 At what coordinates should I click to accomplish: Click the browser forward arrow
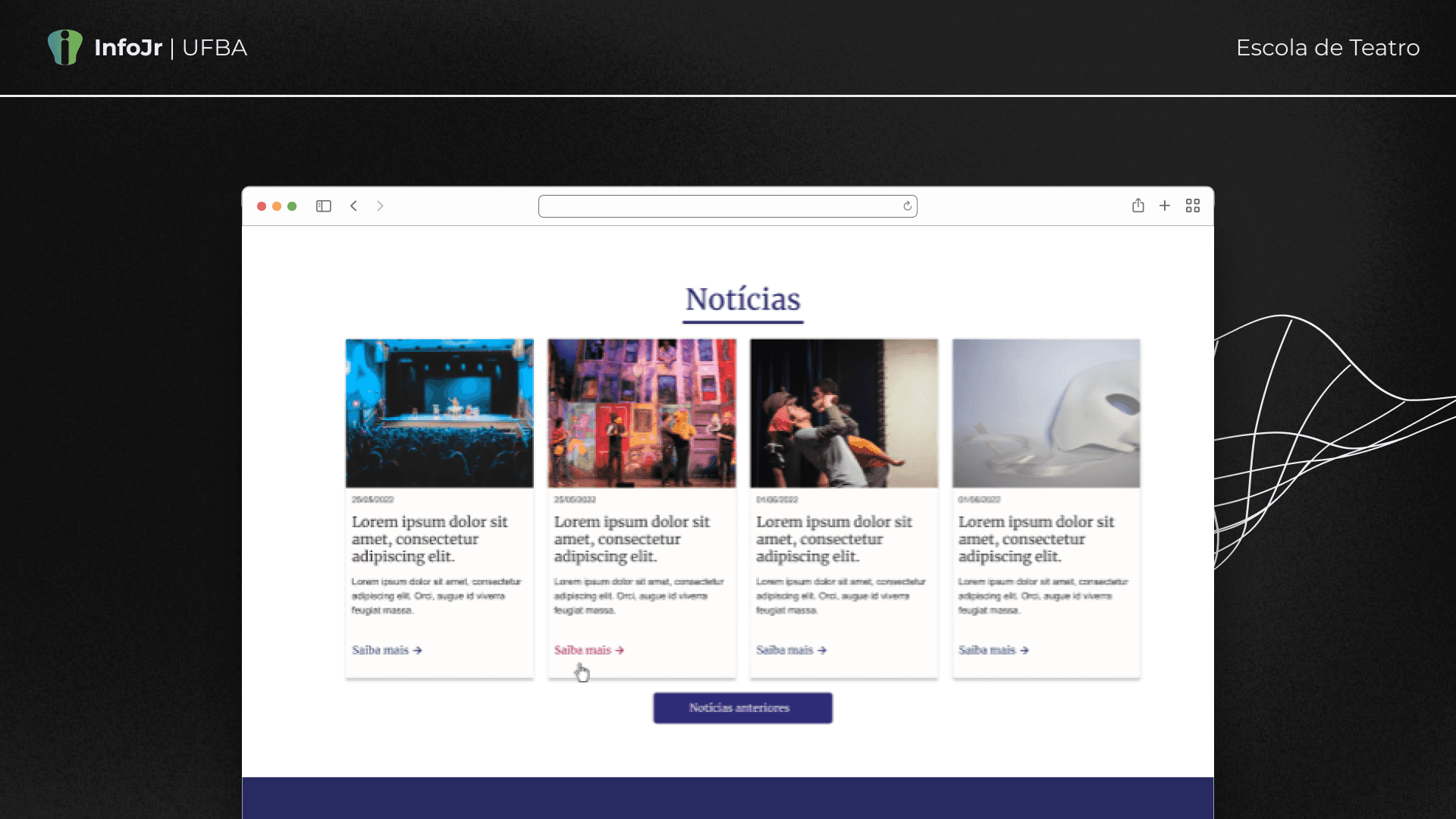coord(380,206)
